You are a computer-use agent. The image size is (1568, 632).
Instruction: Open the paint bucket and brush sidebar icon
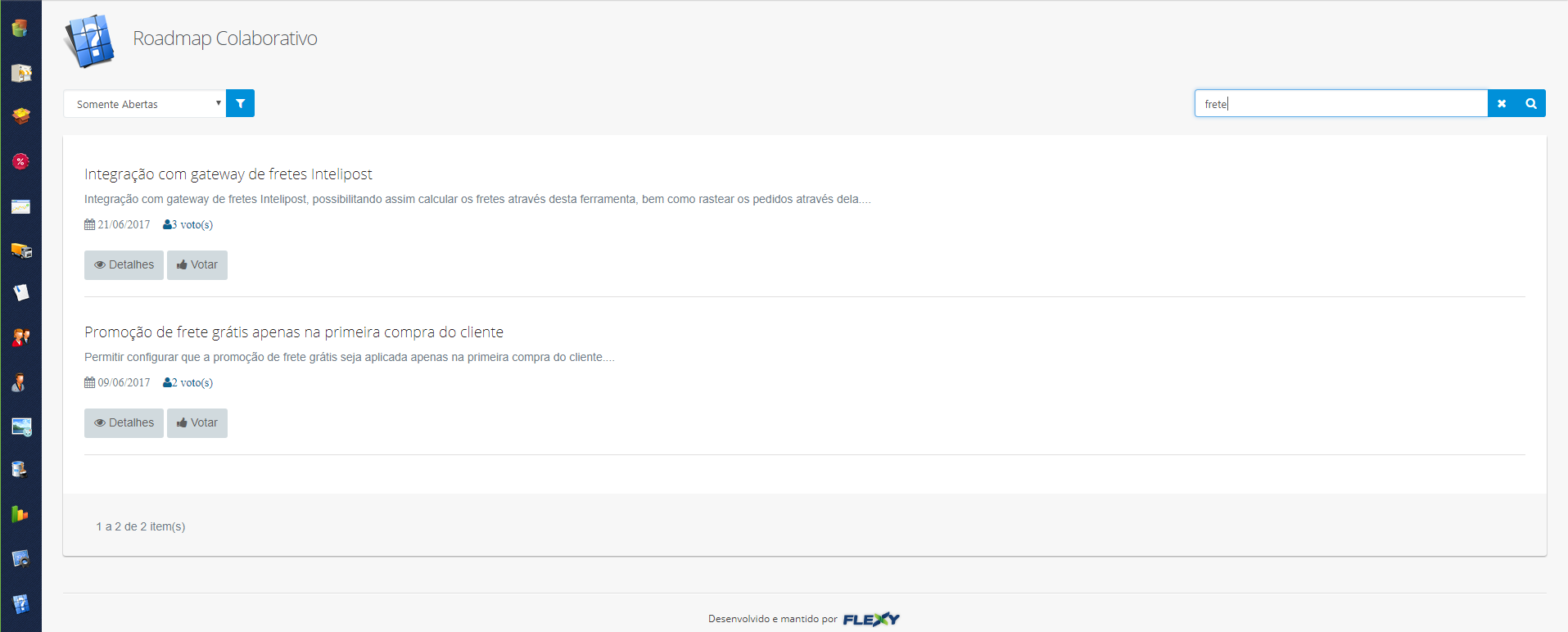[20, 470]
